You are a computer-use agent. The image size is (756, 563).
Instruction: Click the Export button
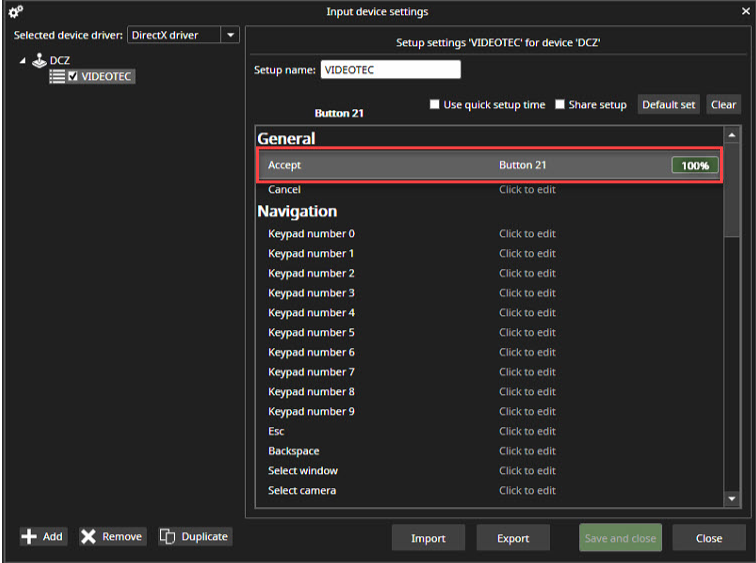[513, 538]
